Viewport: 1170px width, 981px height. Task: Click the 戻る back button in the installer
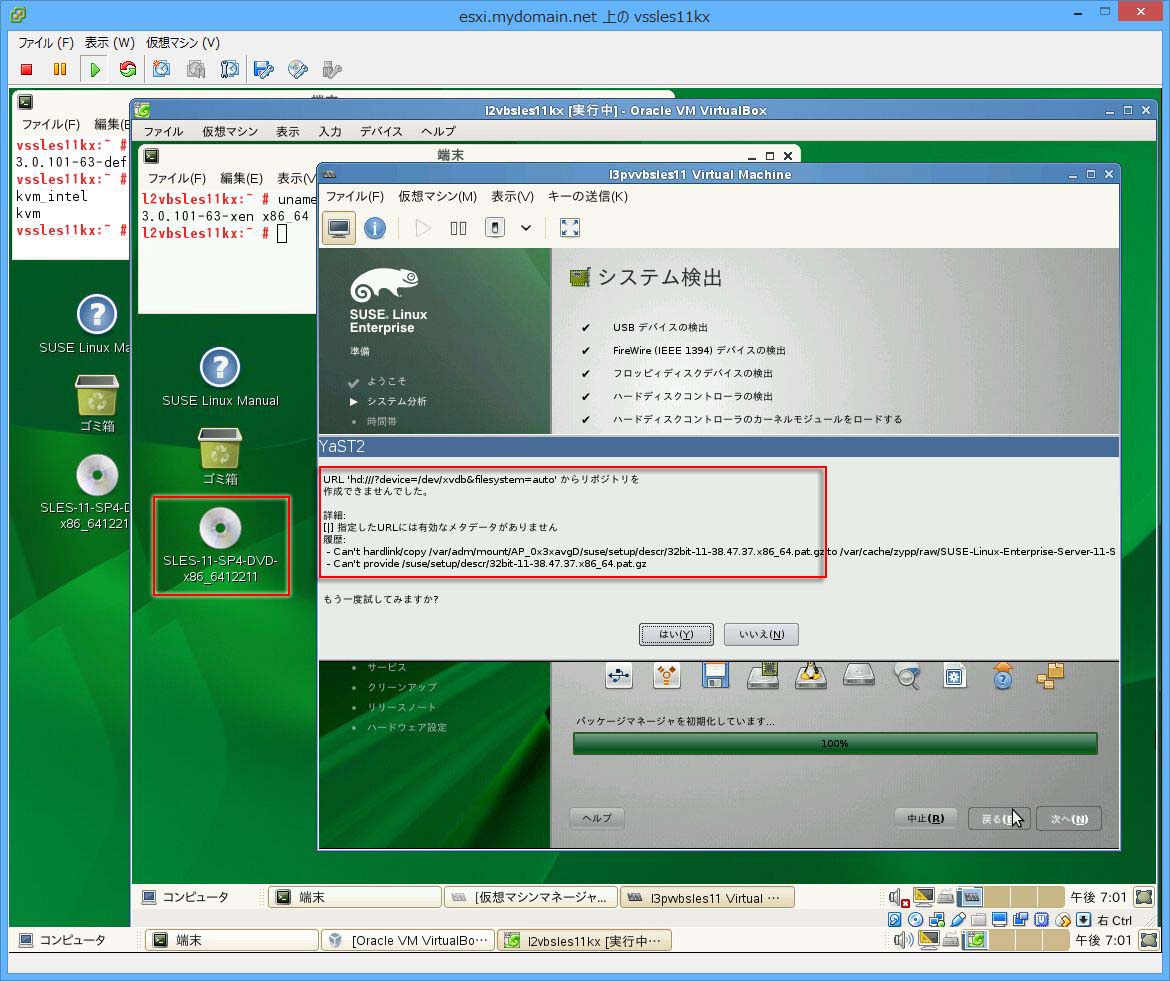[x=998, y=818]
